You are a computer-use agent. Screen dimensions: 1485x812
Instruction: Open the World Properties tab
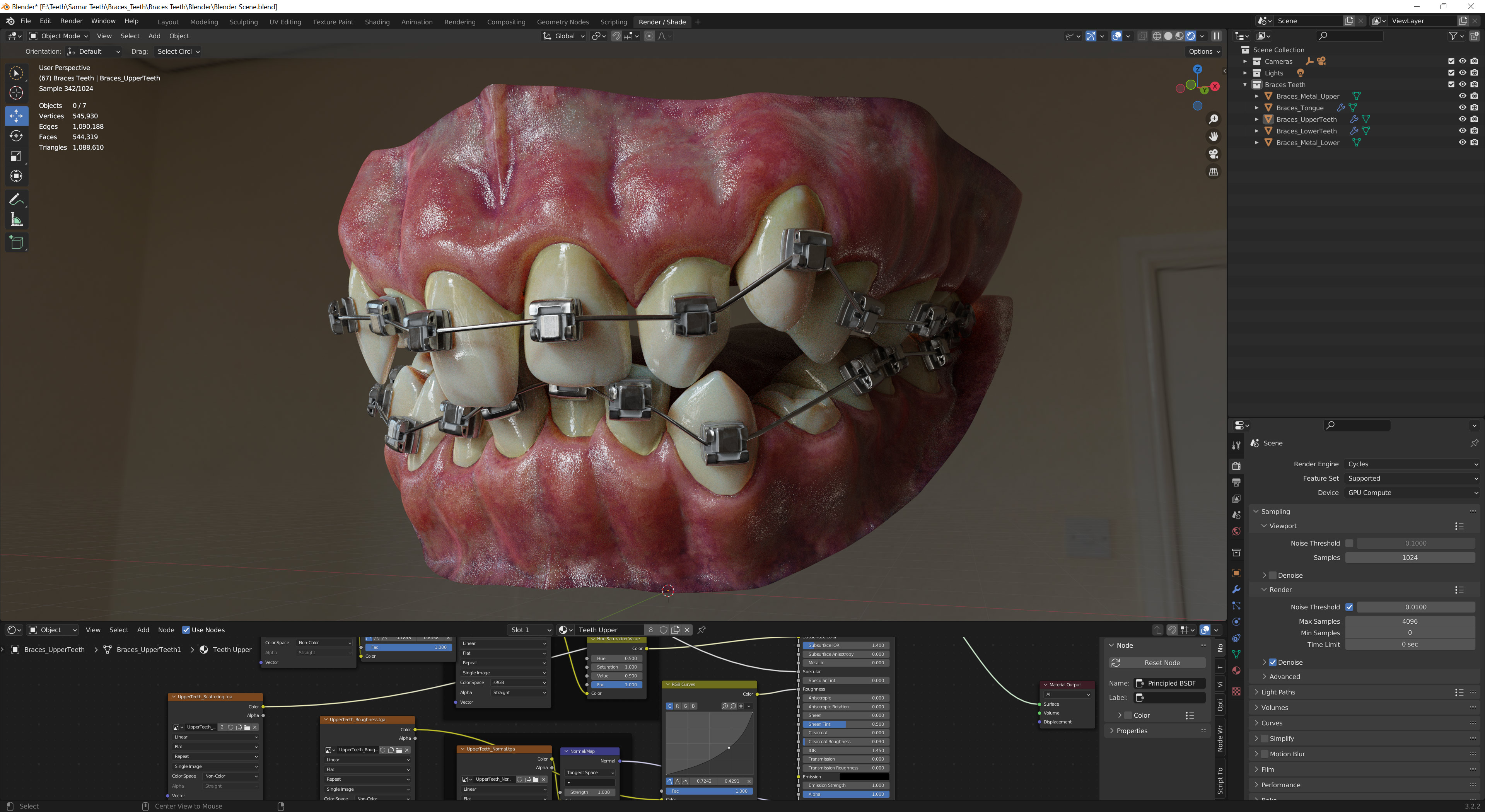pyautogui.click(x=1237, y=530)
